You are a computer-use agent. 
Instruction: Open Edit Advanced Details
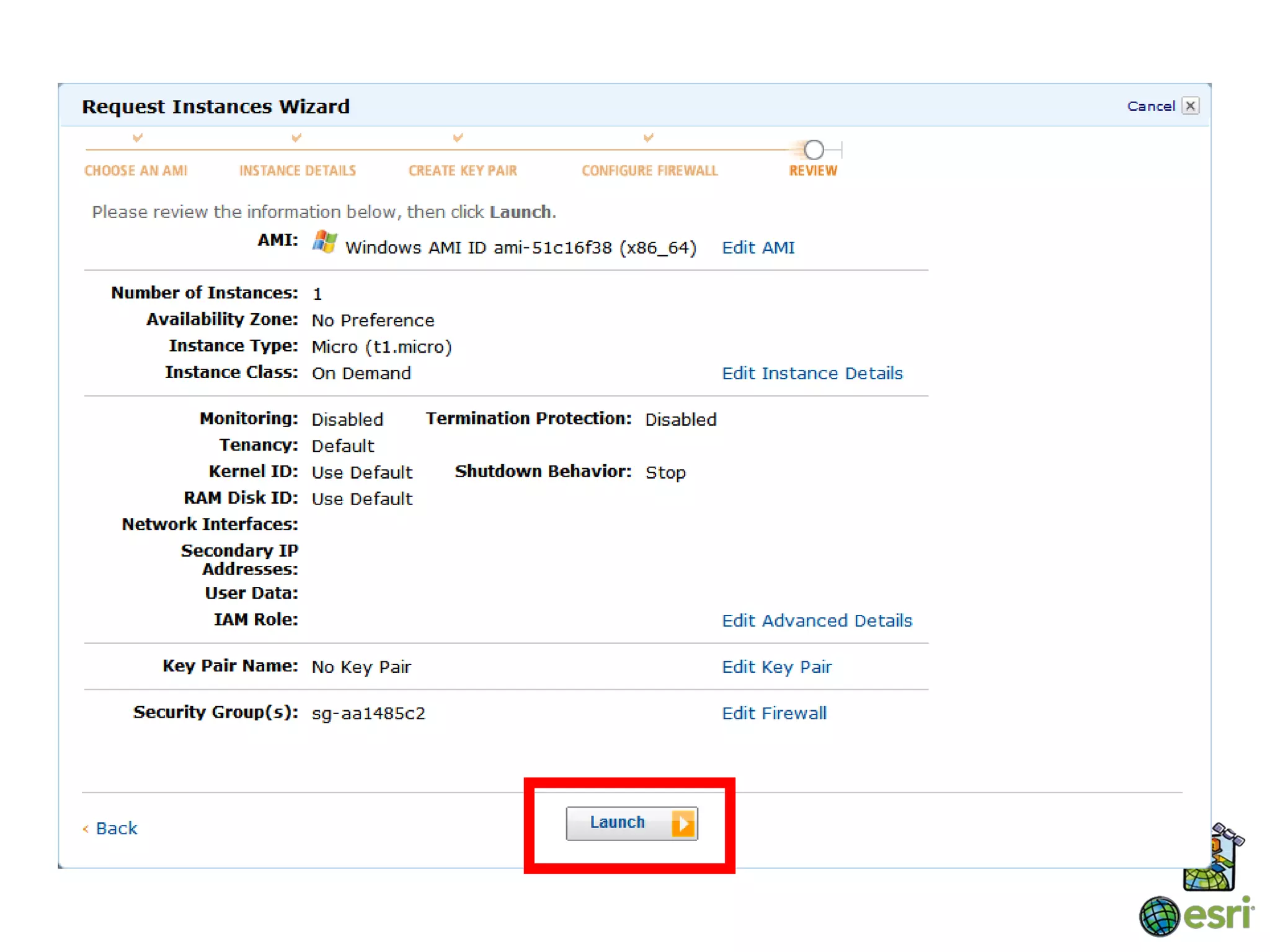click(x=817, y=620)
